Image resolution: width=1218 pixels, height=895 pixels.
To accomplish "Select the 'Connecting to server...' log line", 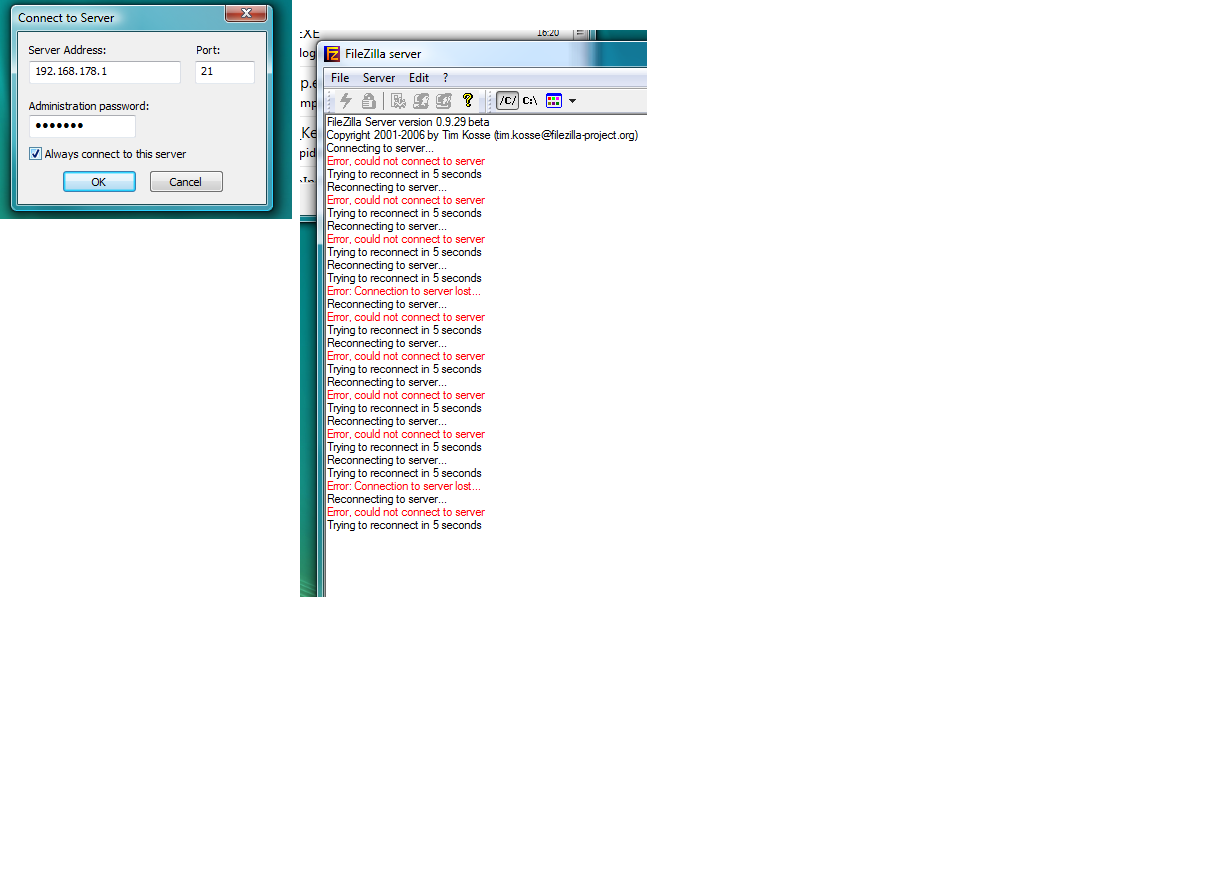I will pos(380,148).
